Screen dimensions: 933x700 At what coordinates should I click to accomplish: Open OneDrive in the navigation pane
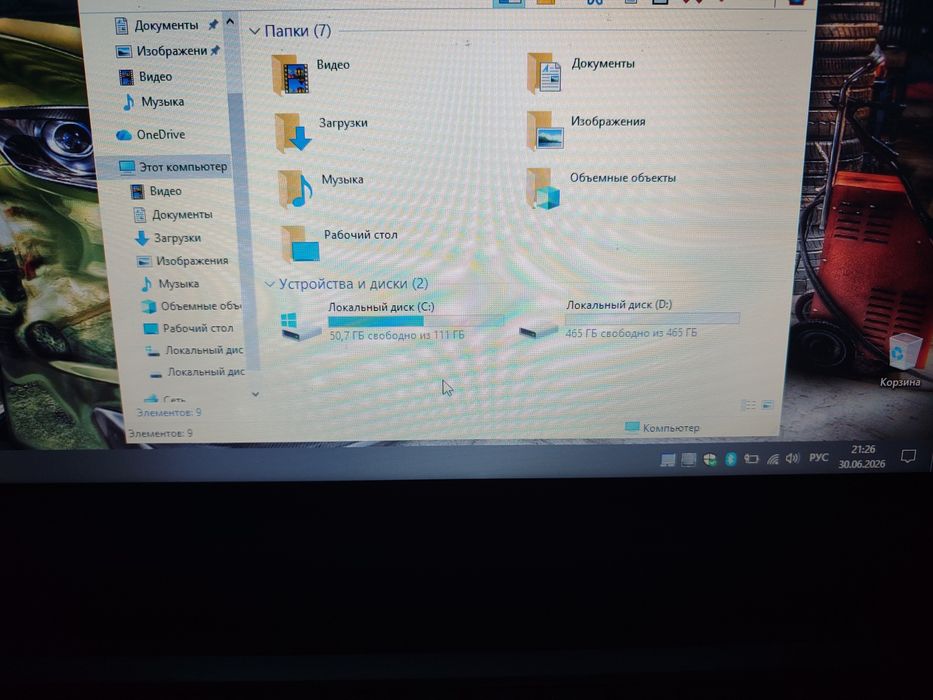tap(151, 135)
